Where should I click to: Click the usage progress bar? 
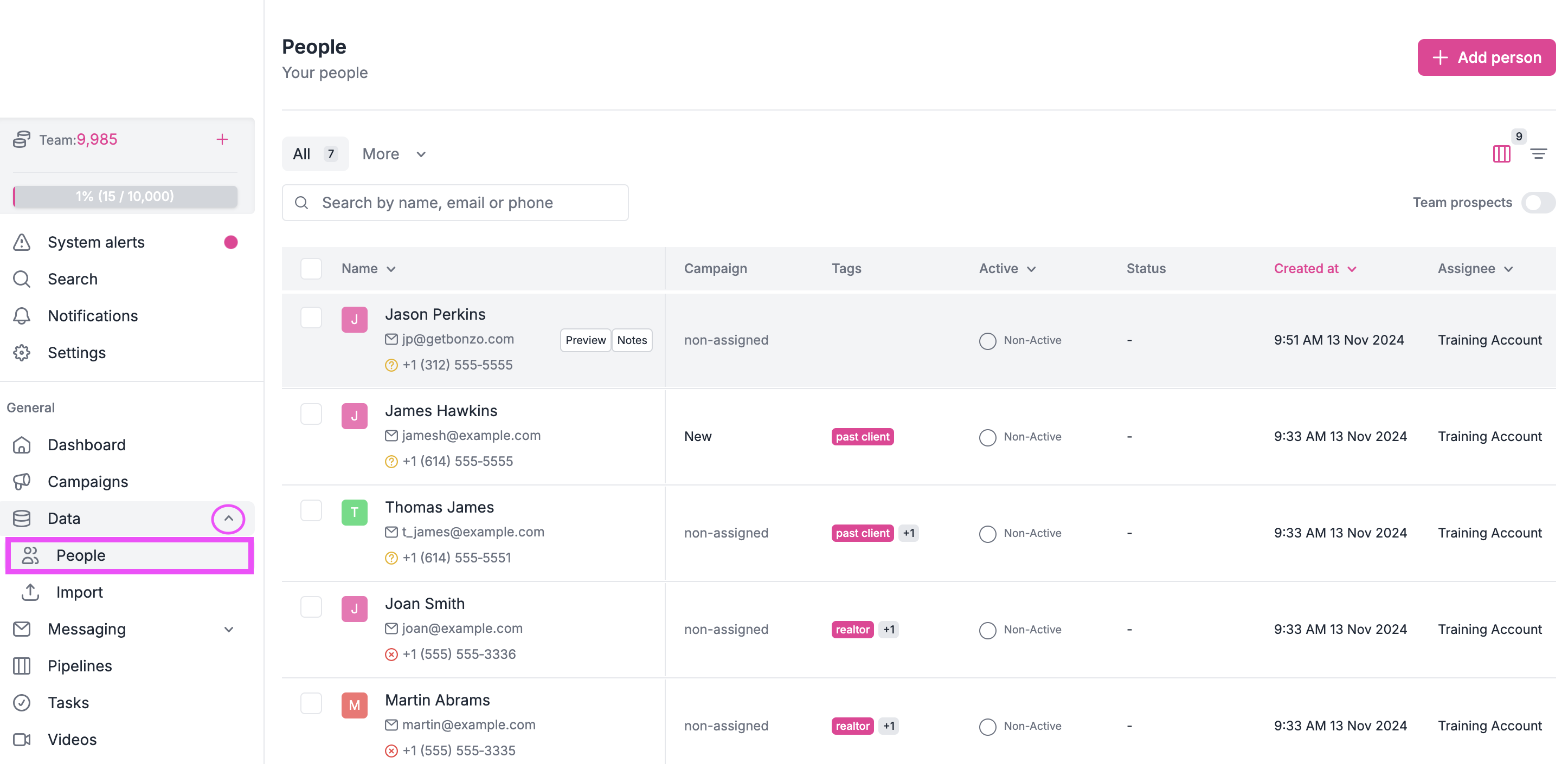[125, 197]
